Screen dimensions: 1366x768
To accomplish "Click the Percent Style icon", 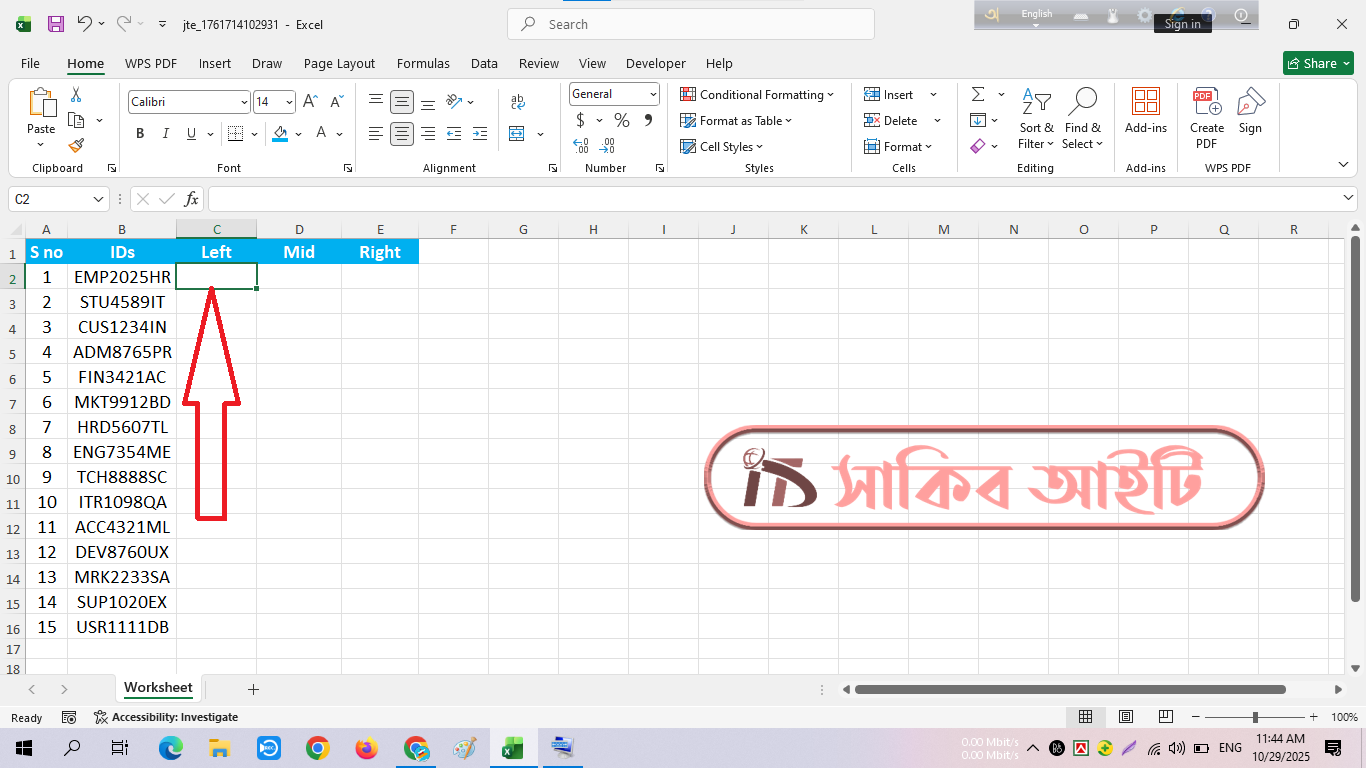I will (x=622, y=120).
